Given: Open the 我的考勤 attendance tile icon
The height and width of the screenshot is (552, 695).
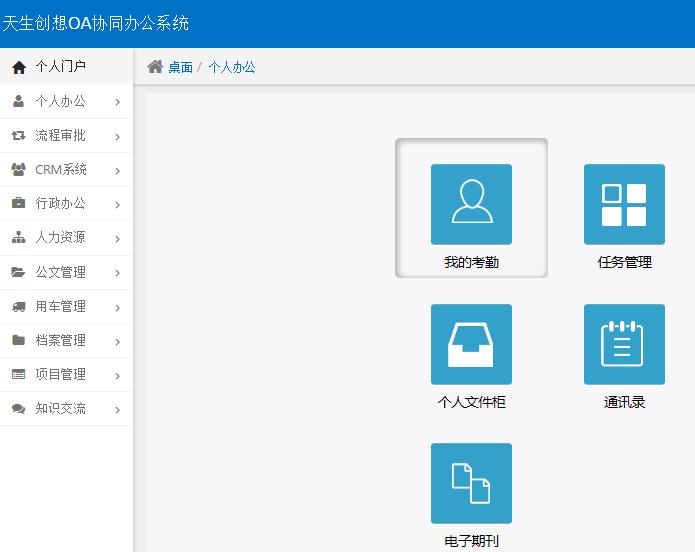Looking at the screenshot, I should [x=471, y=204].
